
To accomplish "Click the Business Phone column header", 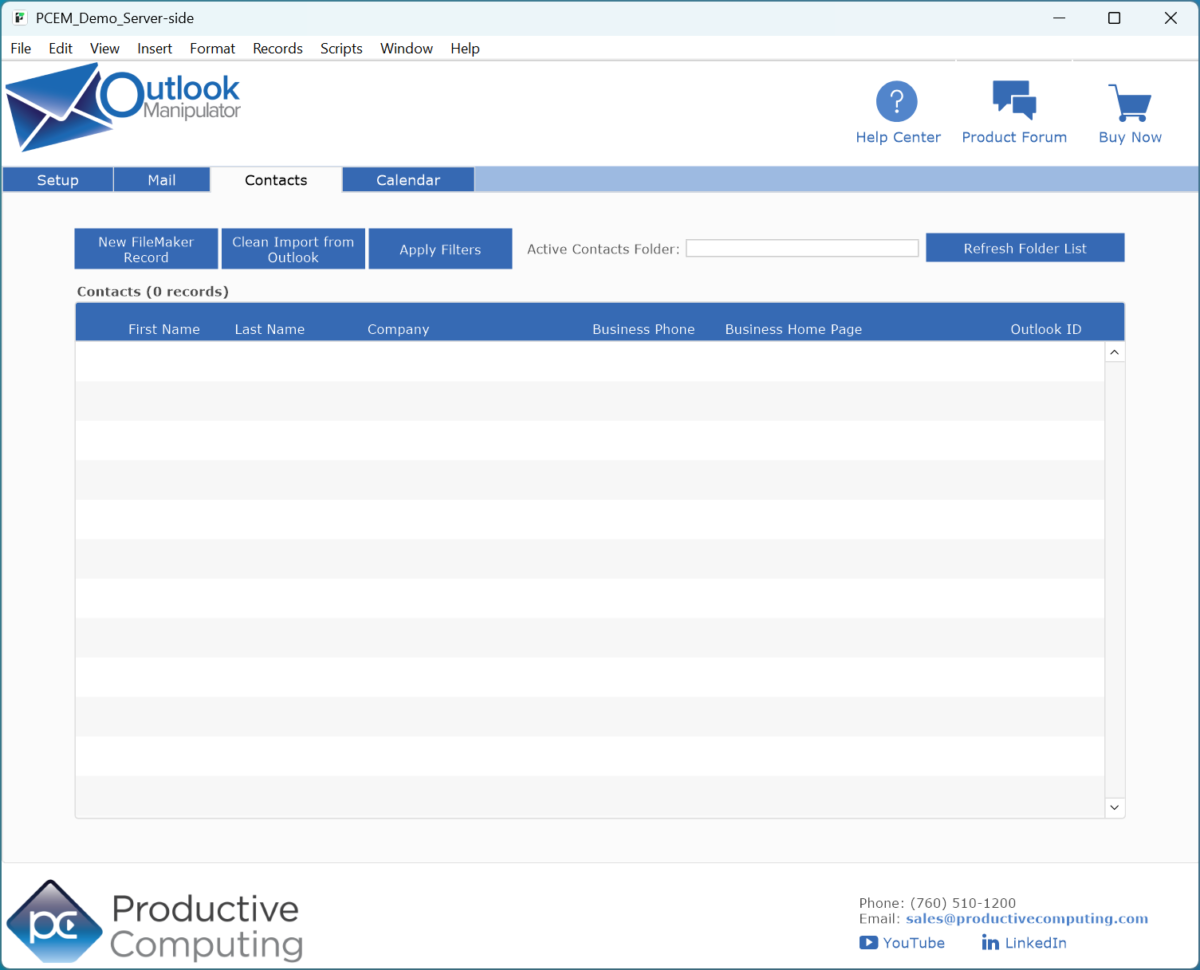I will click(x=643, y=329).
